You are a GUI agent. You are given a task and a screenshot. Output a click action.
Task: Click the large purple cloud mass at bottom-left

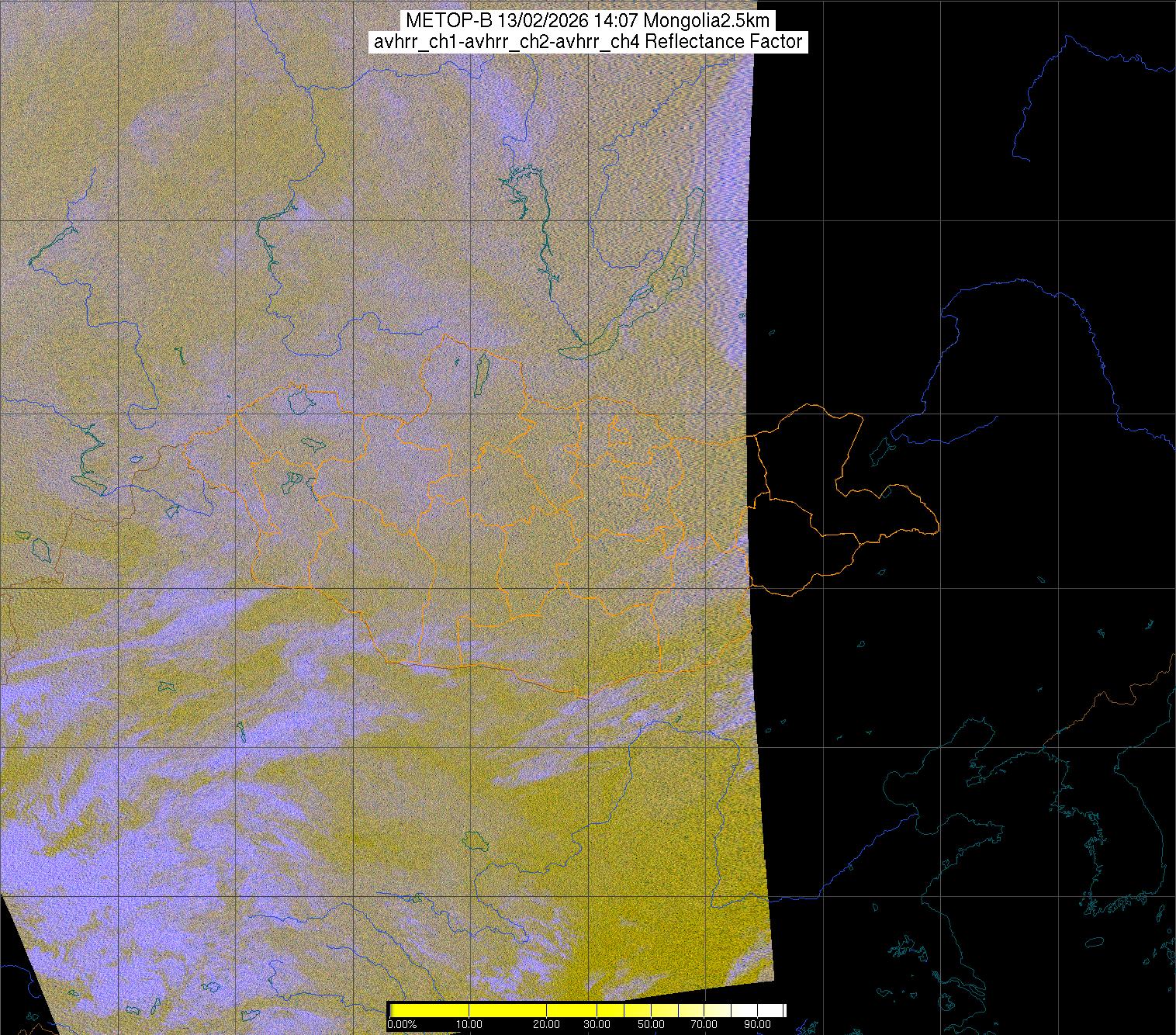coord(93,853)
